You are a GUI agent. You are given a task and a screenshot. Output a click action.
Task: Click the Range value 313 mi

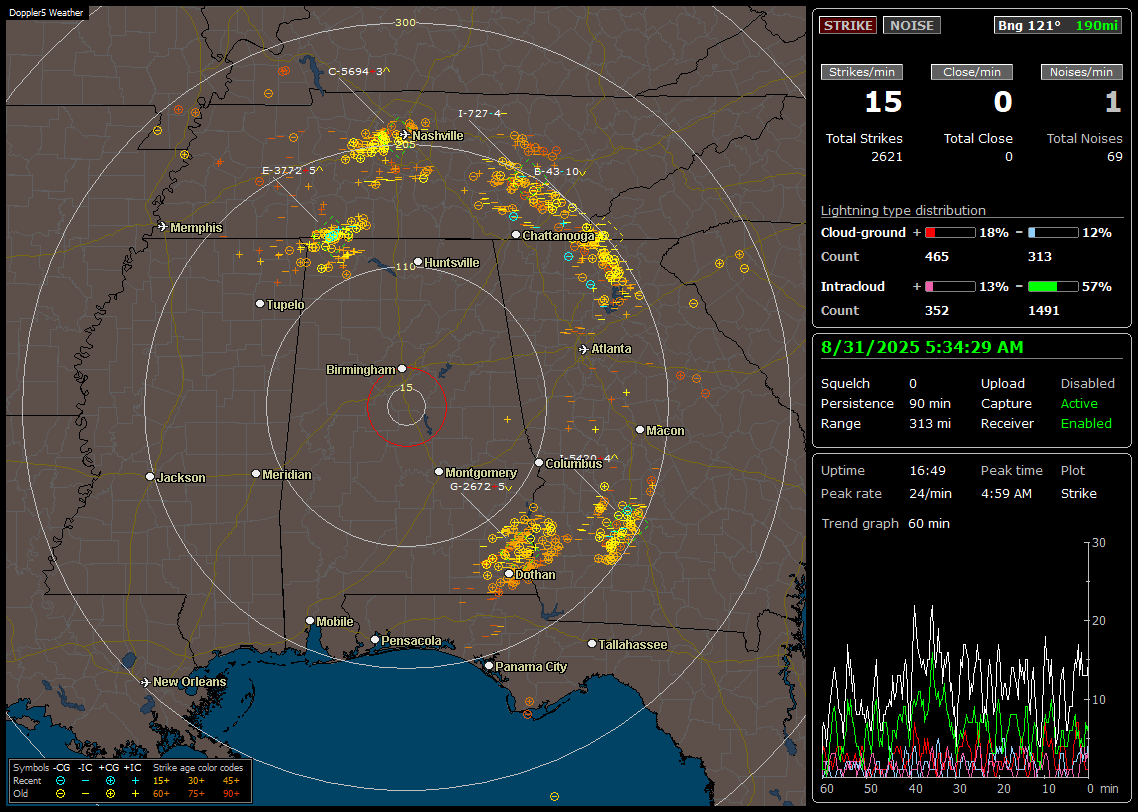[x=930, y=424]
